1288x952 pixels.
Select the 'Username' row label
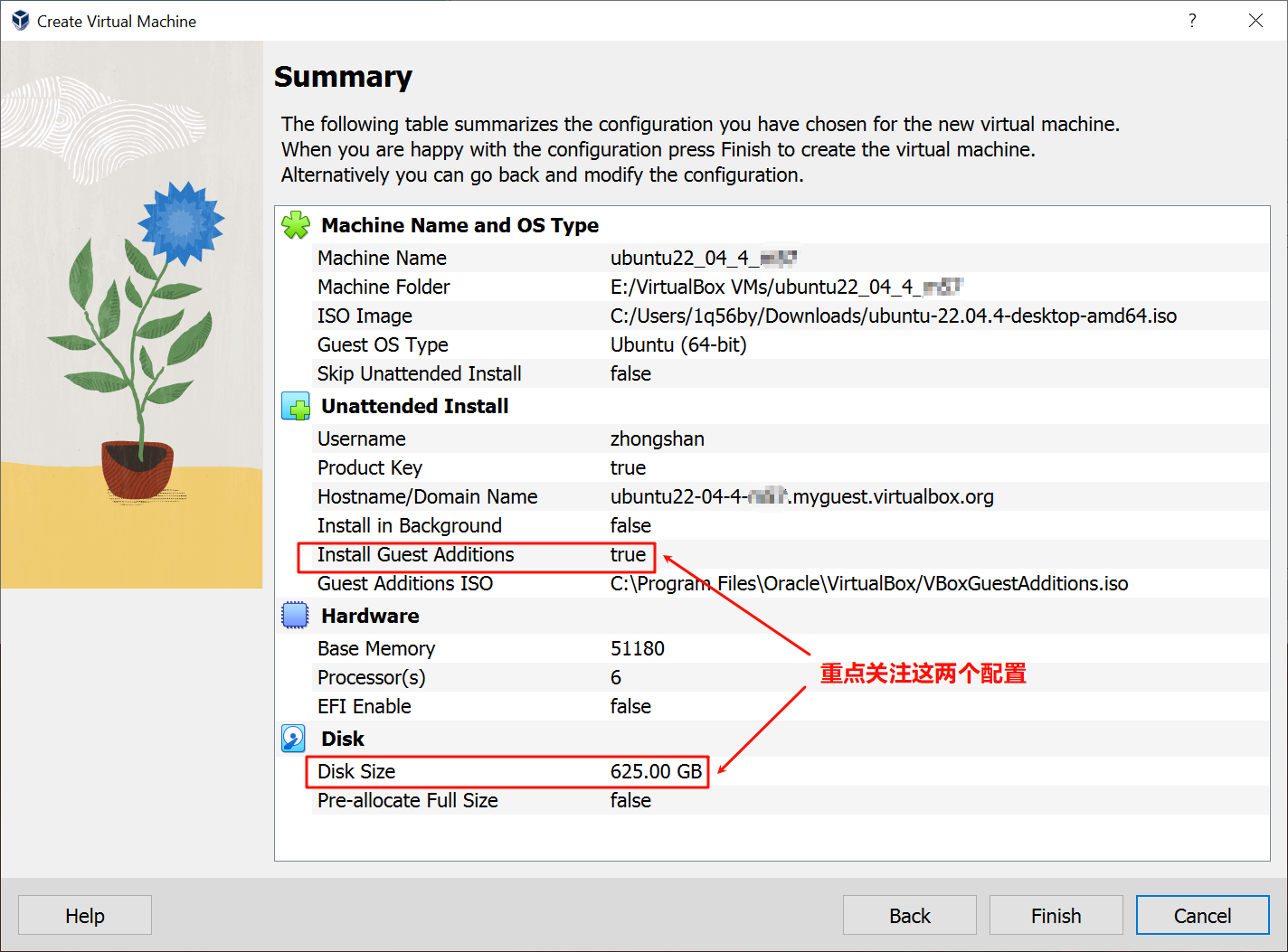pos(362,438)
